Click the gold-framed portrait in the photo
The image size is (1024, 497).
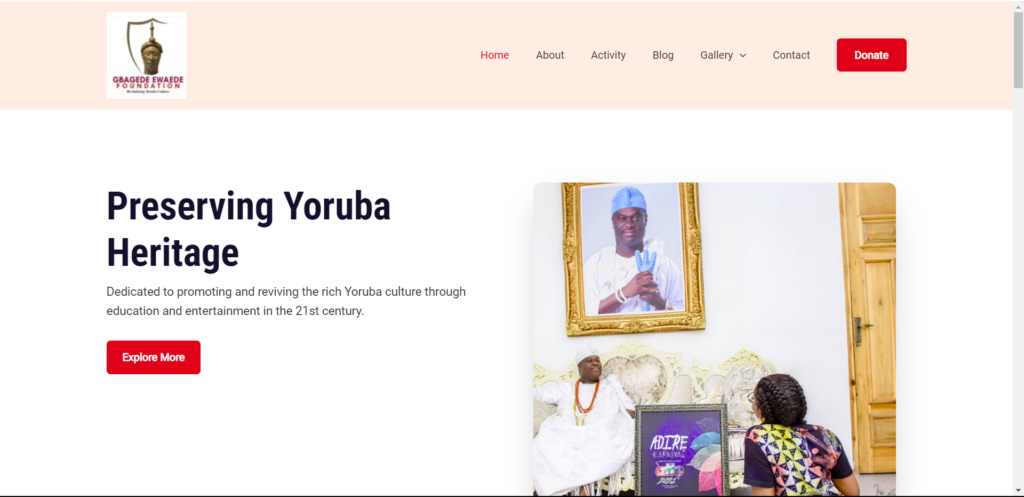coord(633,259)
